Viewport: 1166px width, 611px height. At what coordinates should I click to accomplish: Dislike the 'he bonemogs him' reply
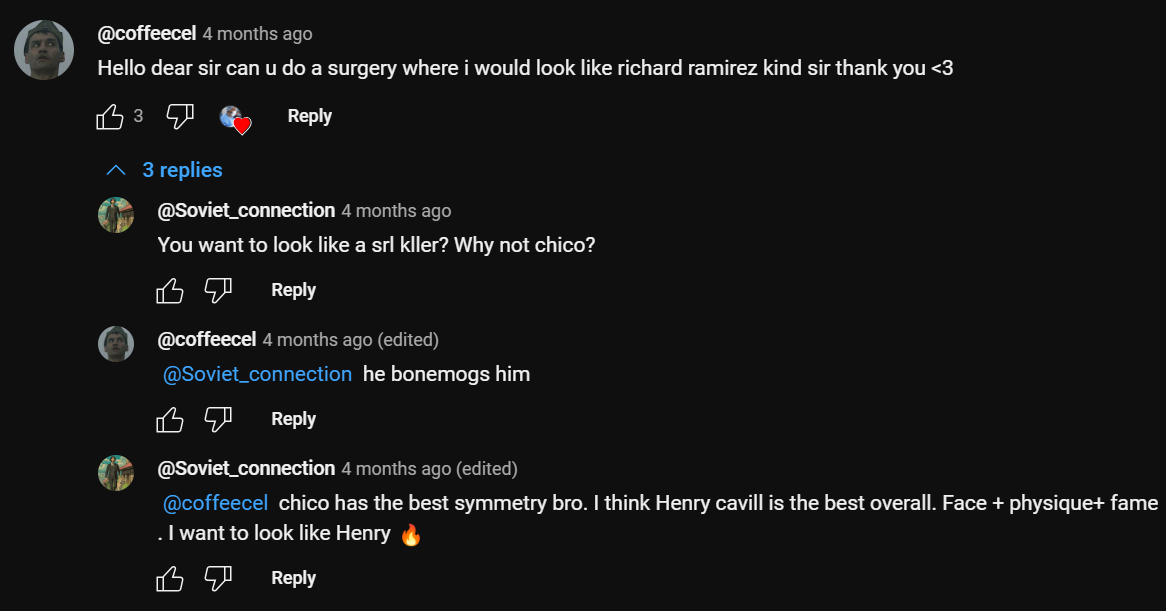[218, 420]
